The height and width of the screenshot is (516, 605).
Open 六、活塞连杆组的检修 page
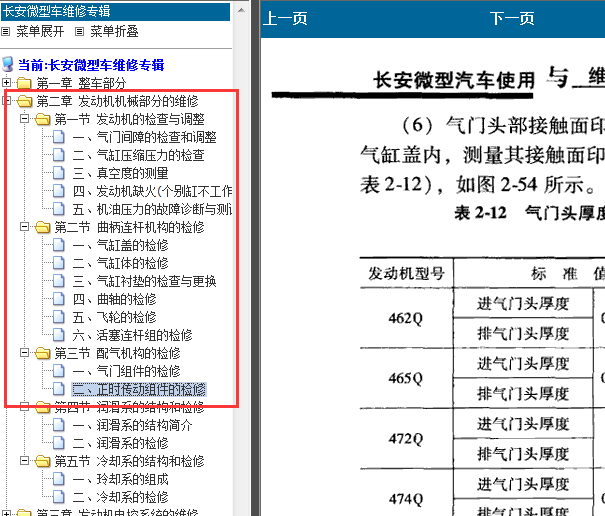(132, 335)
